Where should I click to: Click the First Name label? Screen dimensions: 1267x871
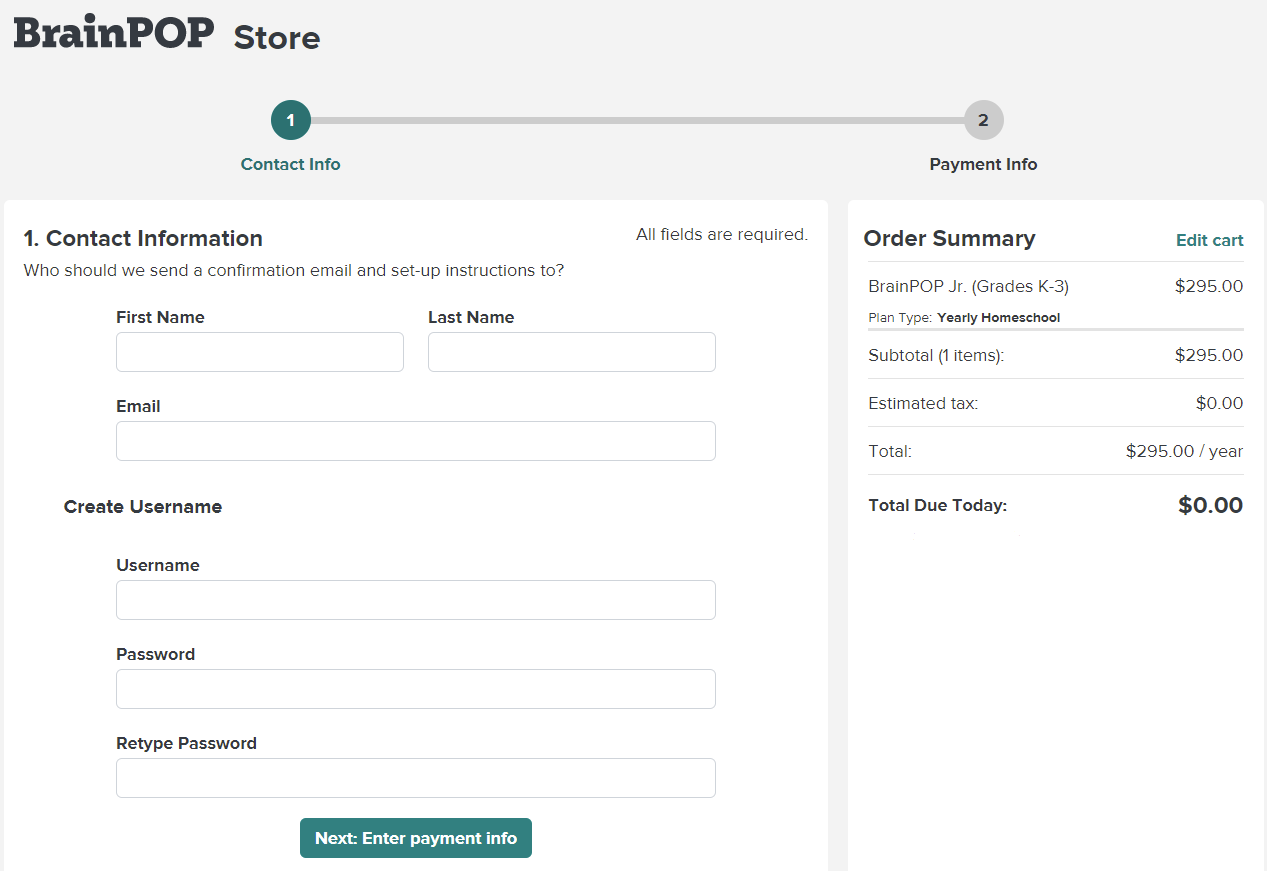[160, 317]
